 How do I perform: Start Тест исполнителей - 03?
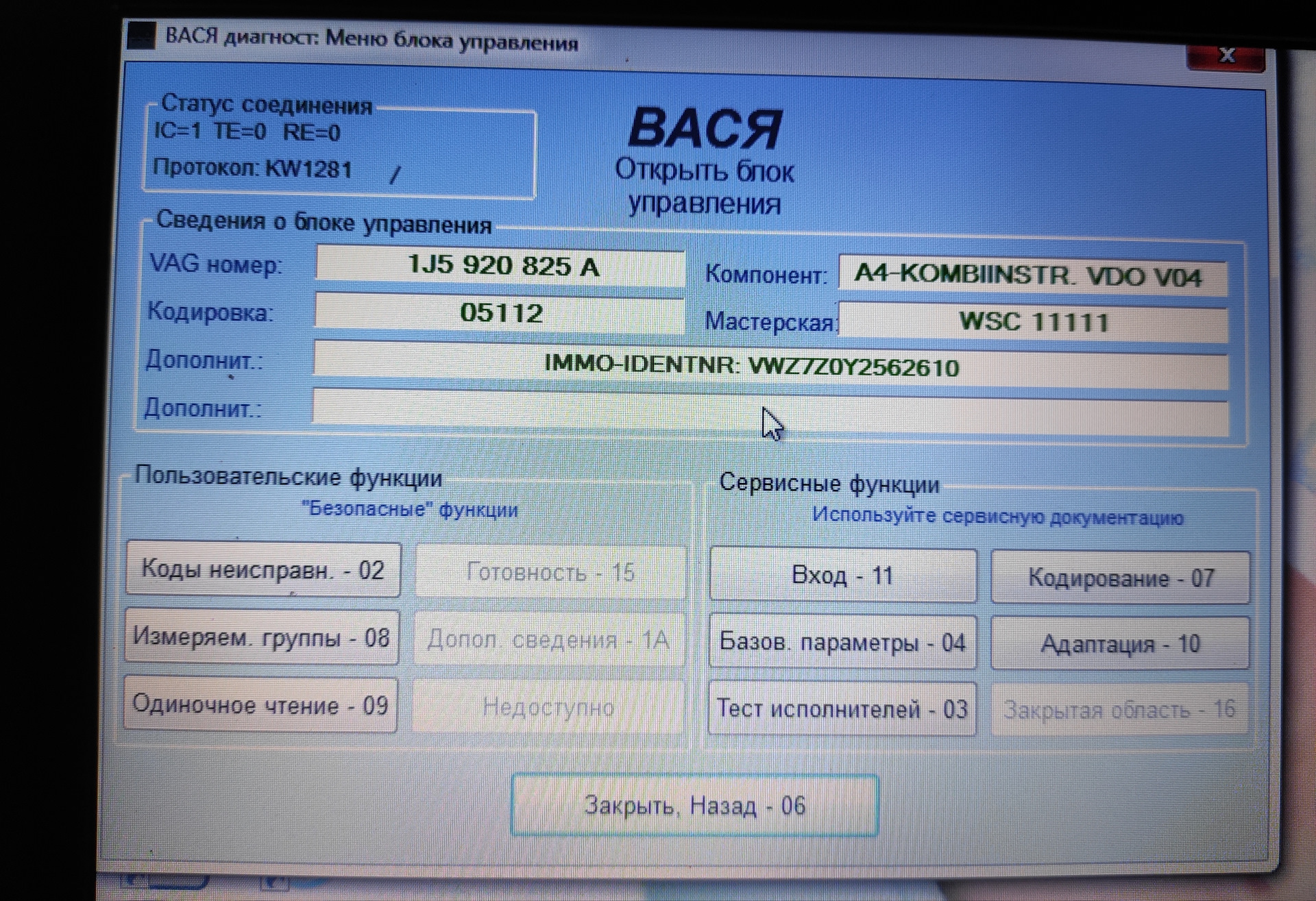[x=842, y=708]
